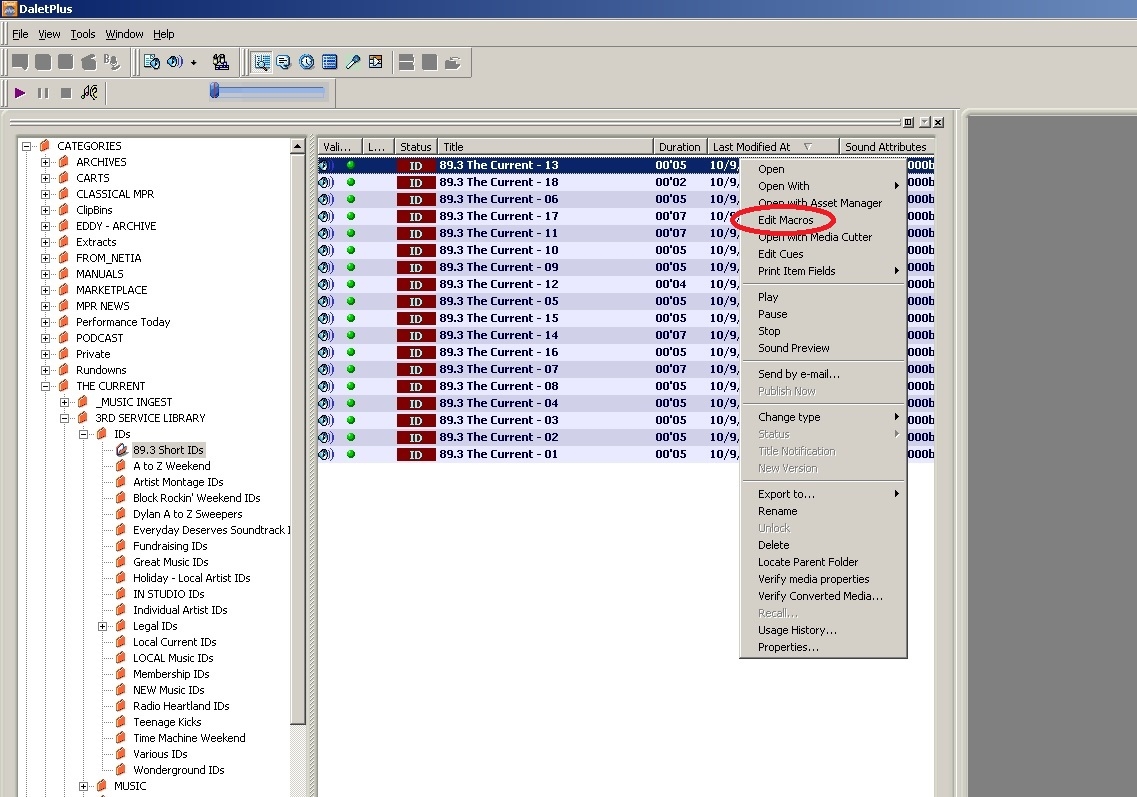
Task: Click the playback position slider track
Action: [x=270, y=91]
